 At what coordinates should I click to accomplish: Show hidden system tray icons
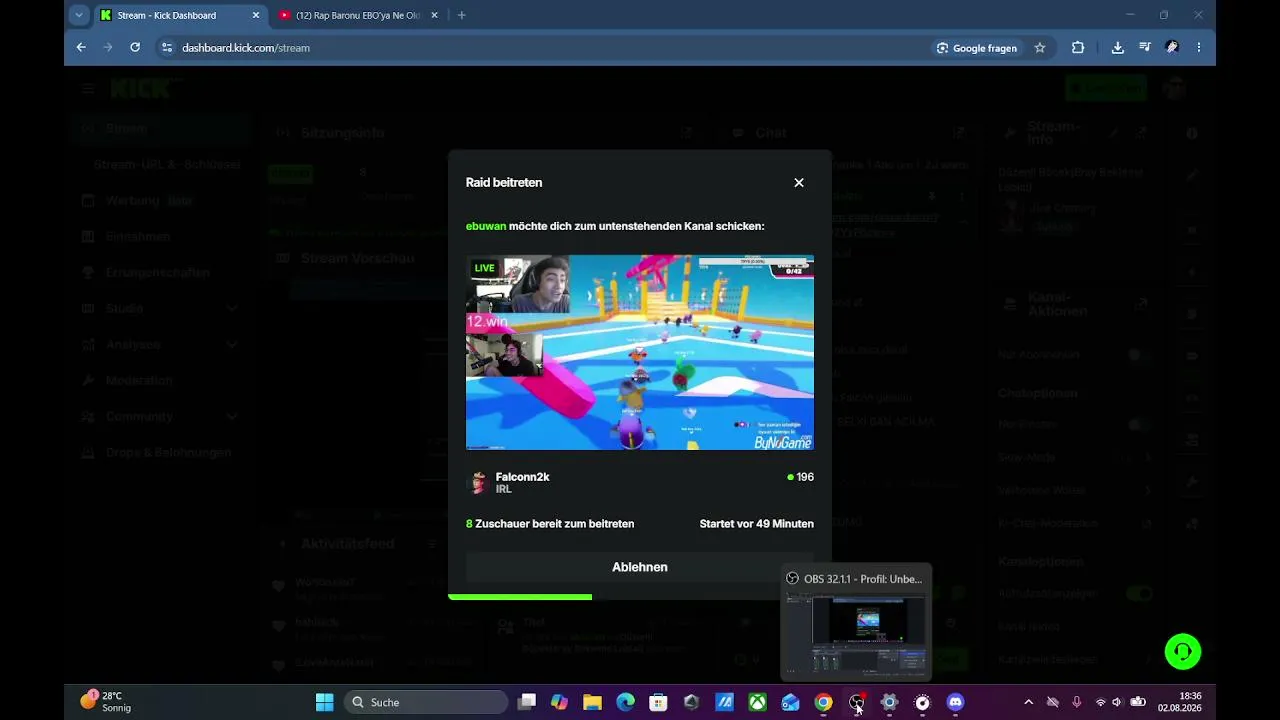[x=1028, y=702]
